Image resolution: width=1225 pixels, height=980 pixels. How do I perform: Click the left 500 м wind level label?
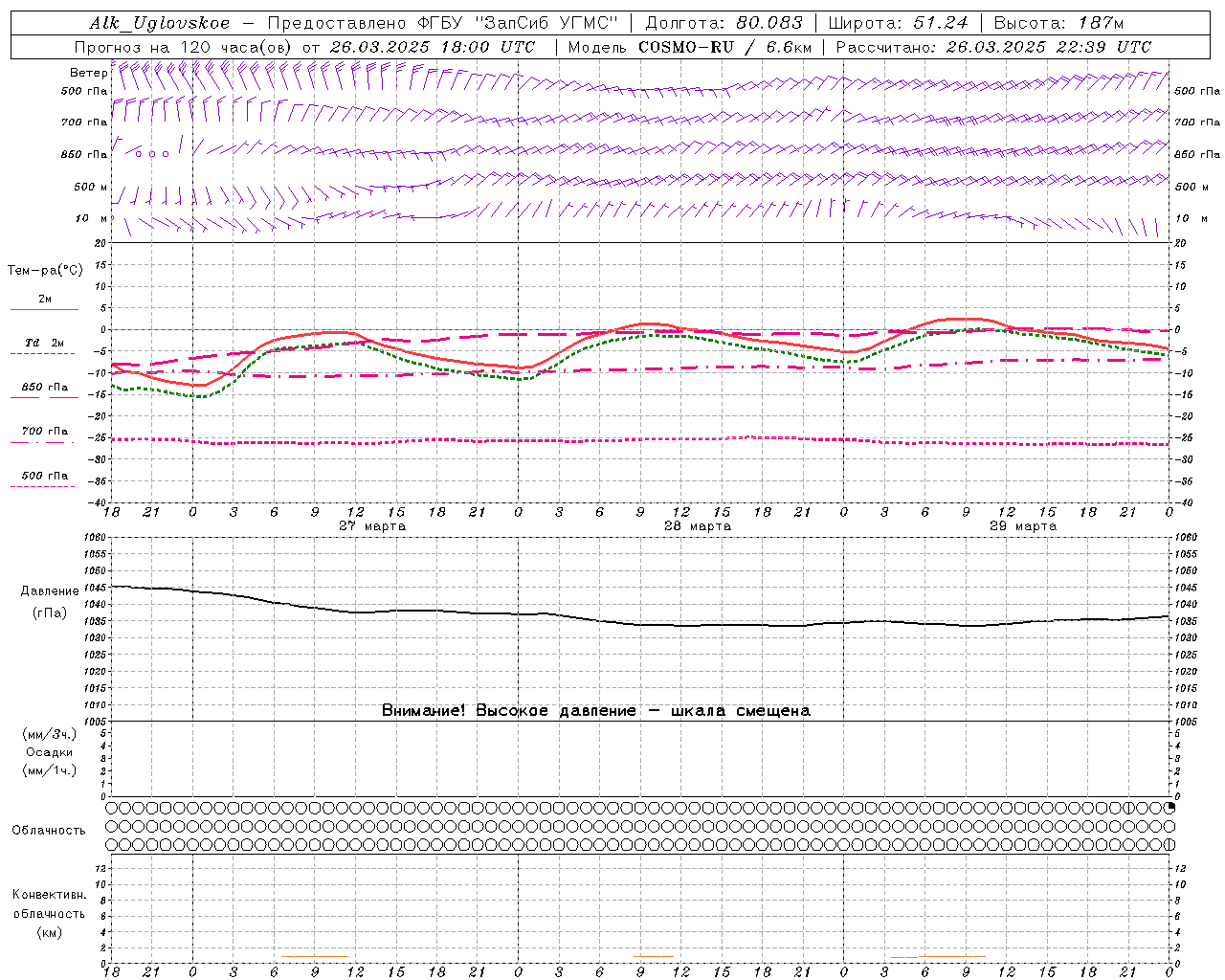[91, 188]
